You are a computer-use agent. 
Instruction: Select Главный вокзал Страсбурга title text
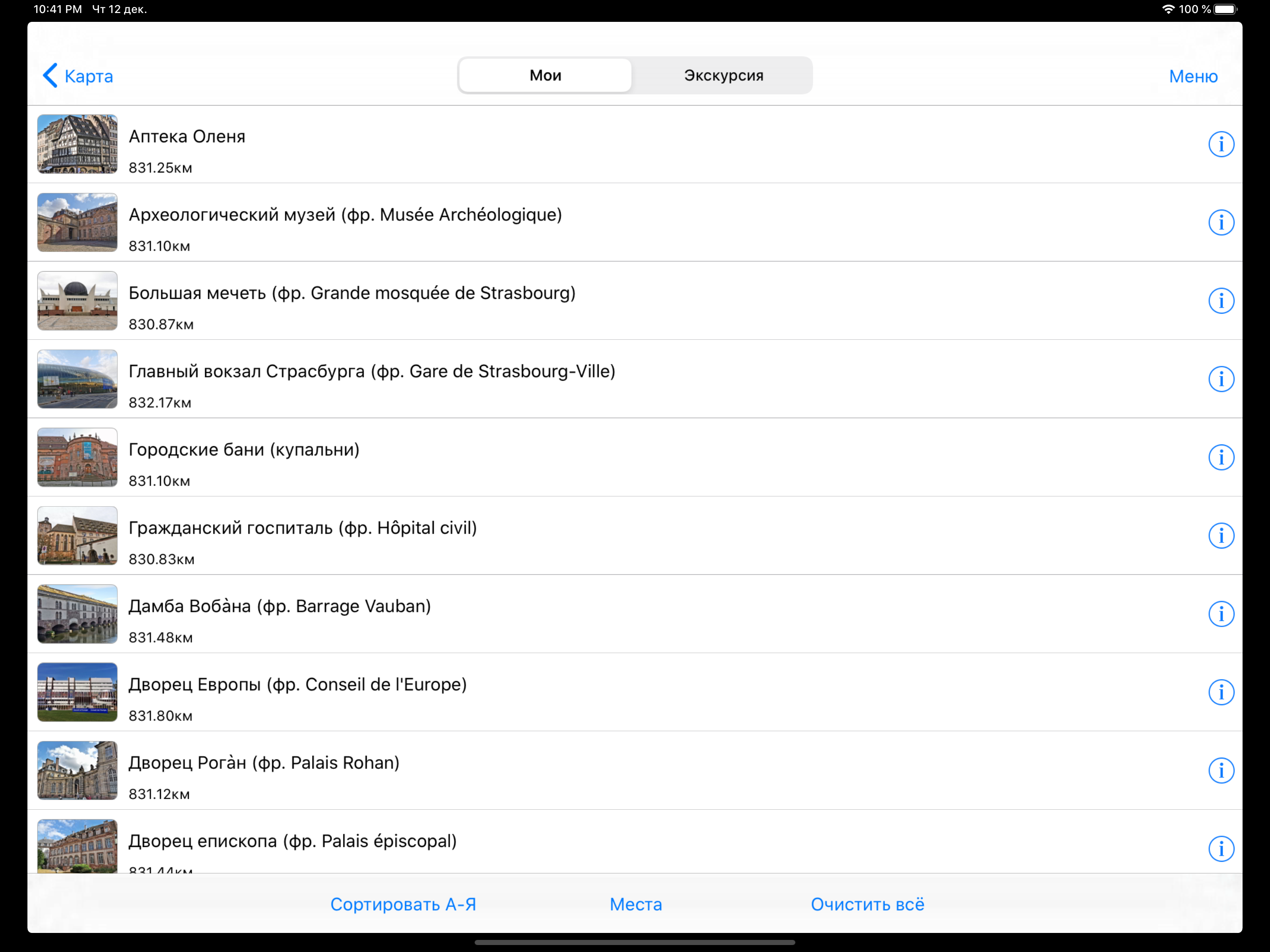371,371
